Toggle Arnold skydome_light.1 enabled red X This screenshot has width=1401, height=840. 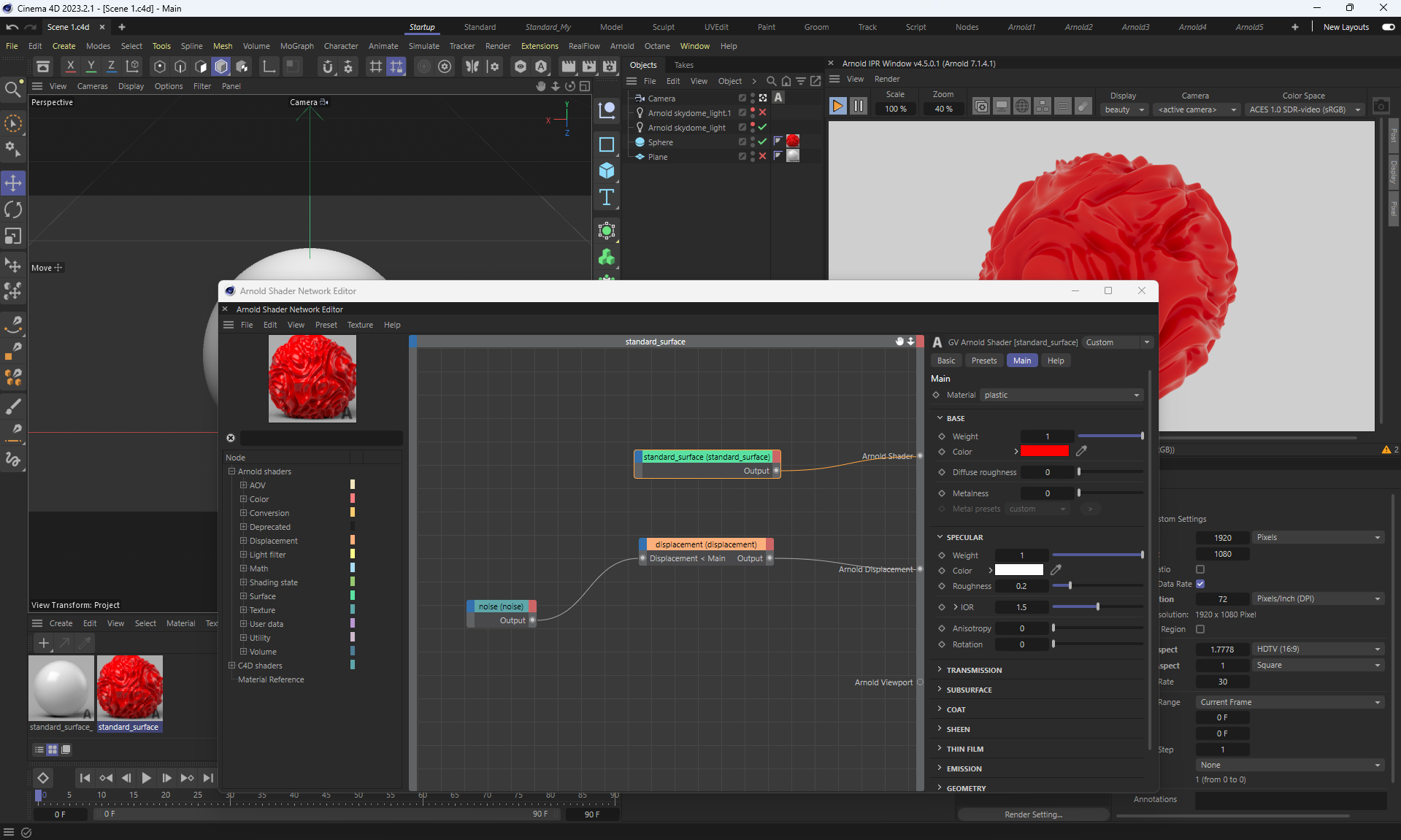[762, 112]
